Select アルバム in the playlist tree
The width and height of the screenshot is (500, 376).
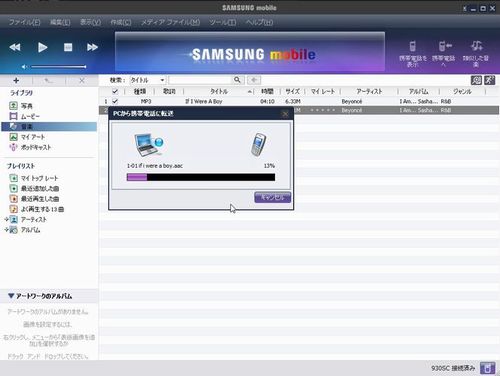(x=30, y=230)
